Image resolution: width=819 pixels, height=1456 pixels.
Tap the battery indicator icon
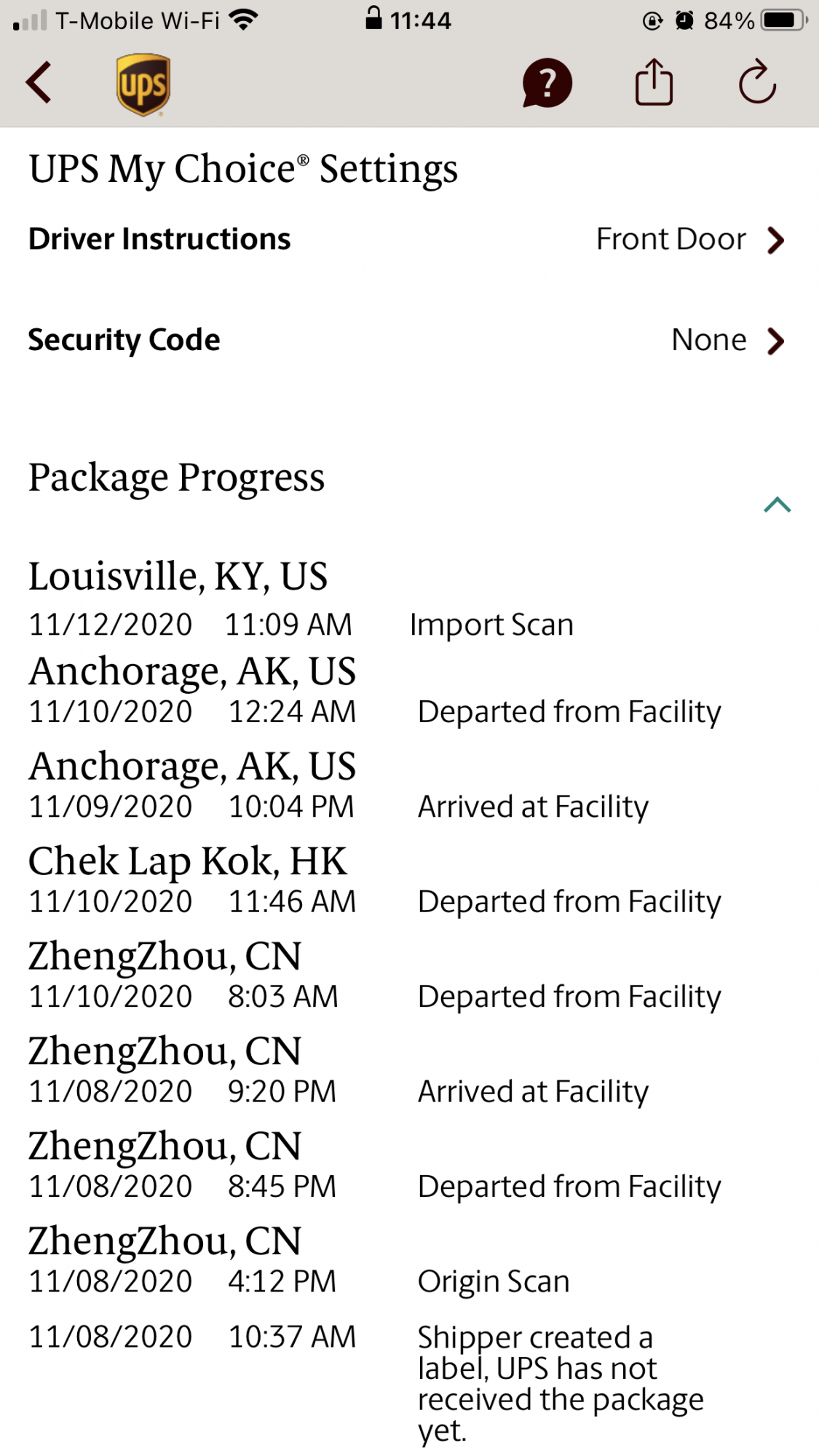coord(783,20)
